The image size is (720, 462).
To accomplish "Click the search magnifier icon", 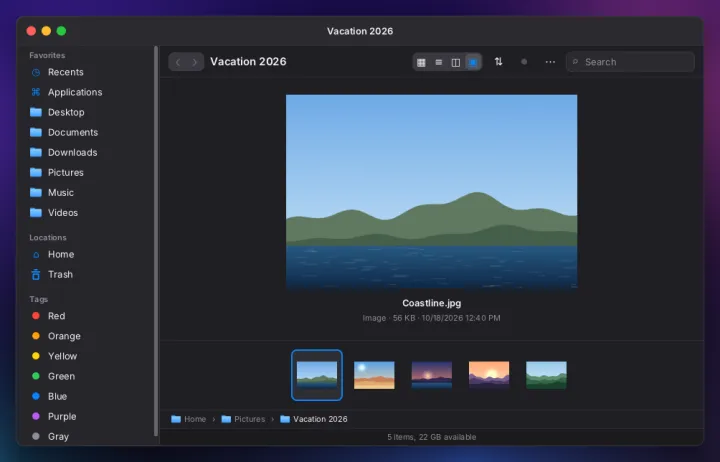I will point(575,62).
